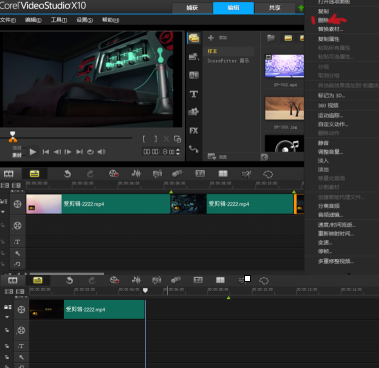Viewport: 379px width, 368px height.
Task: Collapse library panel with small arrow
Action: point(264,157)
